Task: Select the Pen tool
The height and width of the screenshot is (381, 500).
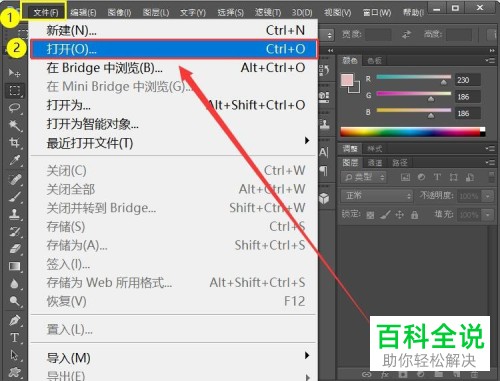Action: pyautogui.click(x=14, y=320)
